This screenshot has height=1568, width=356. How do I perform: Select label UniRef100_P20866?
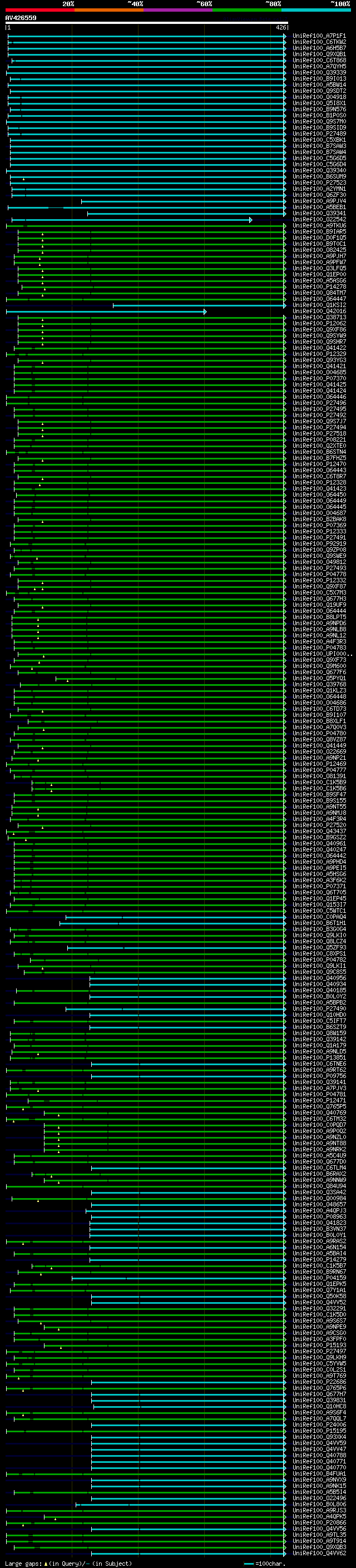(x=319, y=1522)
